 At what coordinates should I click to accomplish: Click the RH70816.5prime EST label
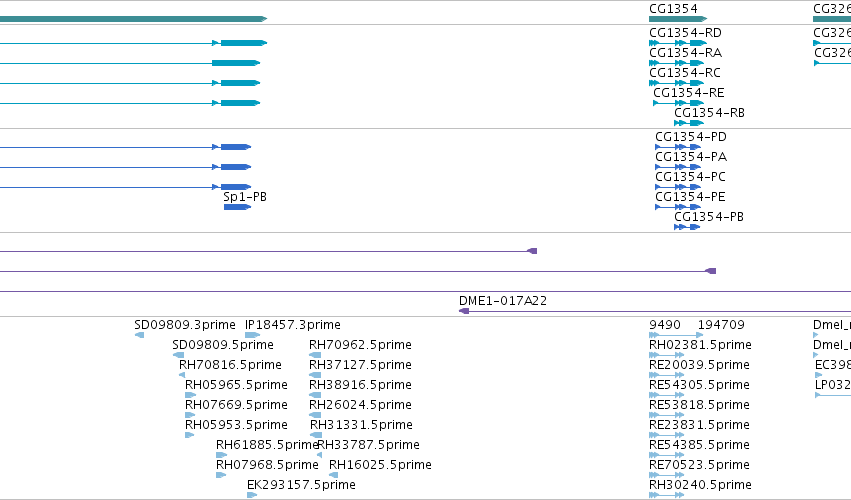click(x=230, y=365)
